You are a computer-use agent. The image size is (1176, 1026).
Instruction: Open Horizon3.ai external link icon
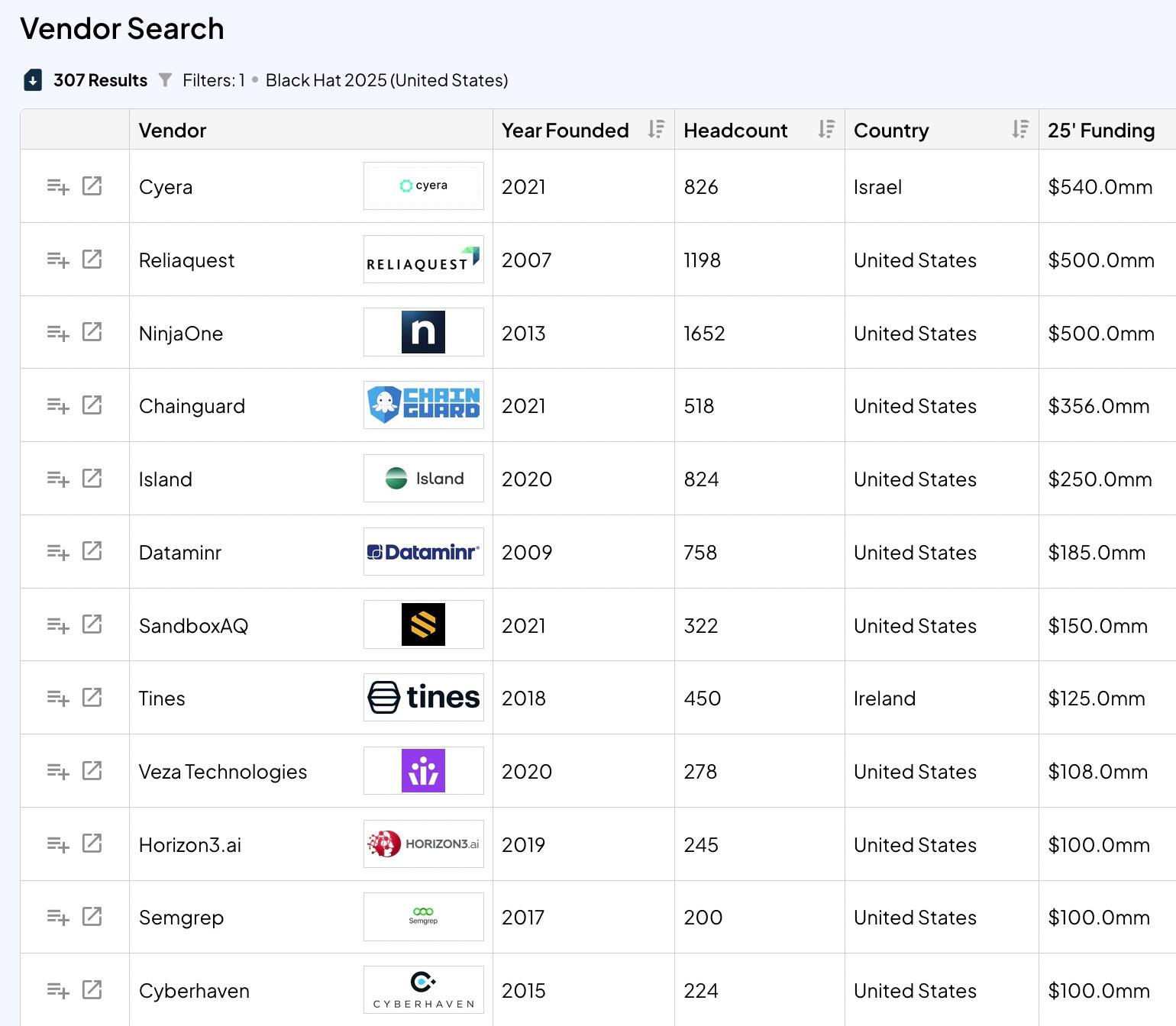pos(92,844)
